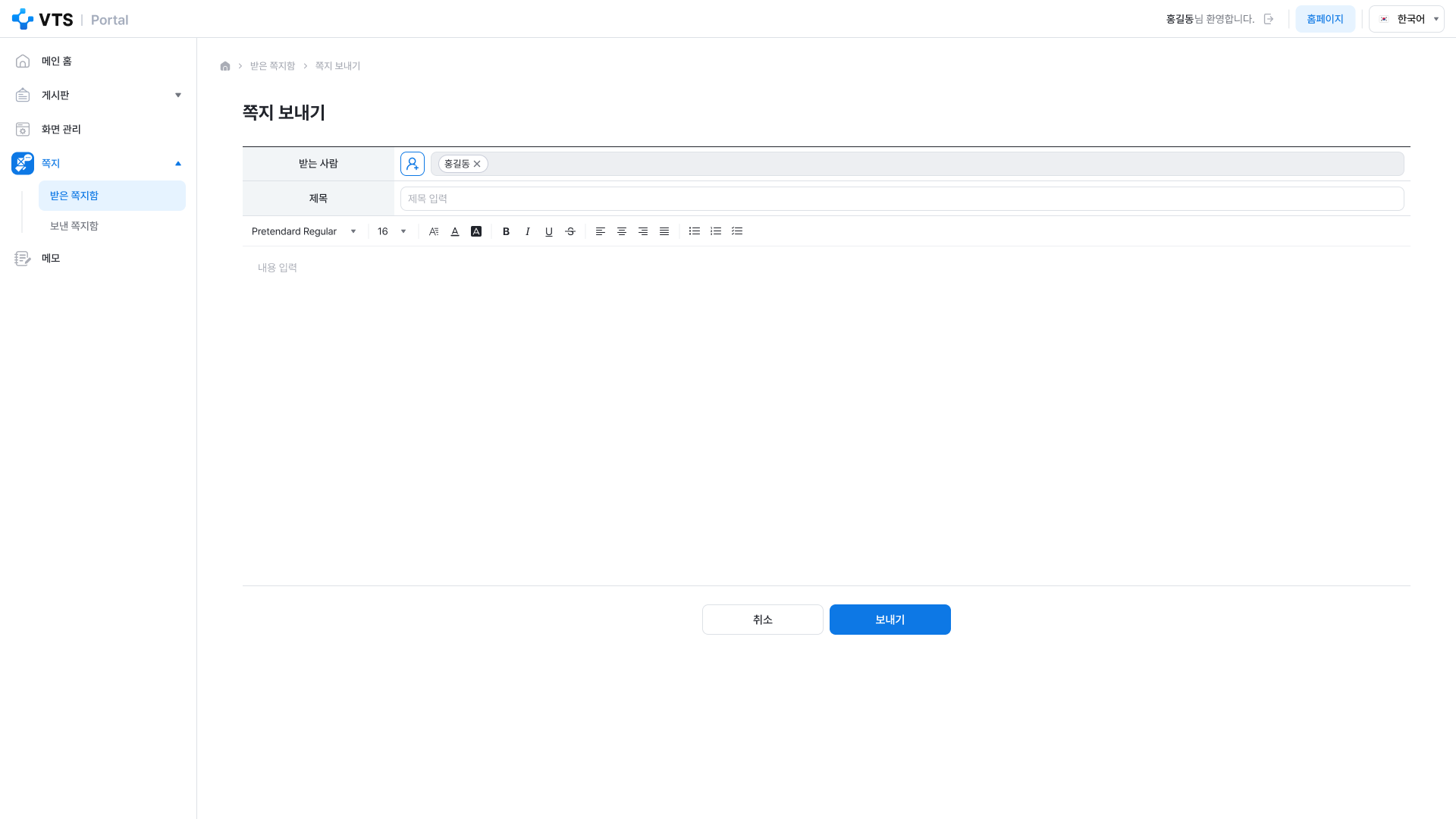
Task: Click the logout icon next to welcome text
Action: tap(1269, 19)
